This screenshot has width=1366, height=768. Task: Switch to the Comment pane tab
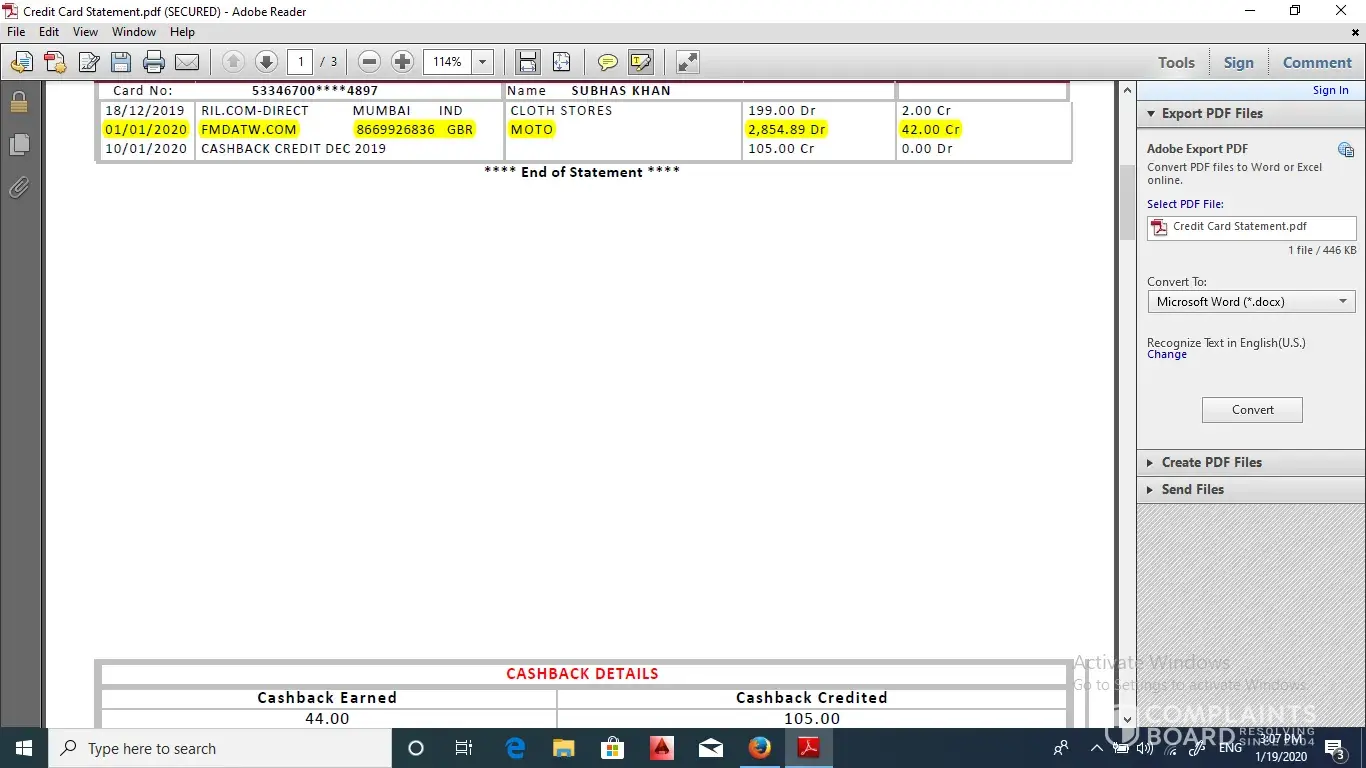(1317, 62)
